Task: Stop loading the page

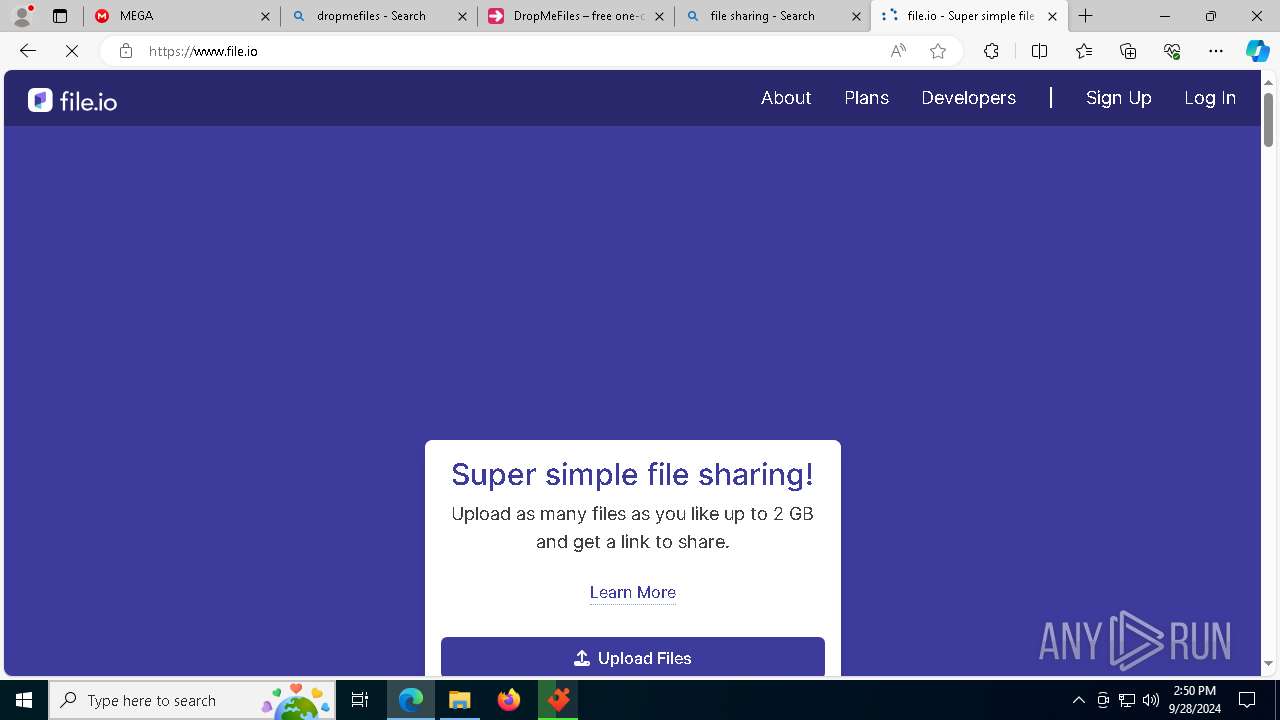Action: coord(72,51)
